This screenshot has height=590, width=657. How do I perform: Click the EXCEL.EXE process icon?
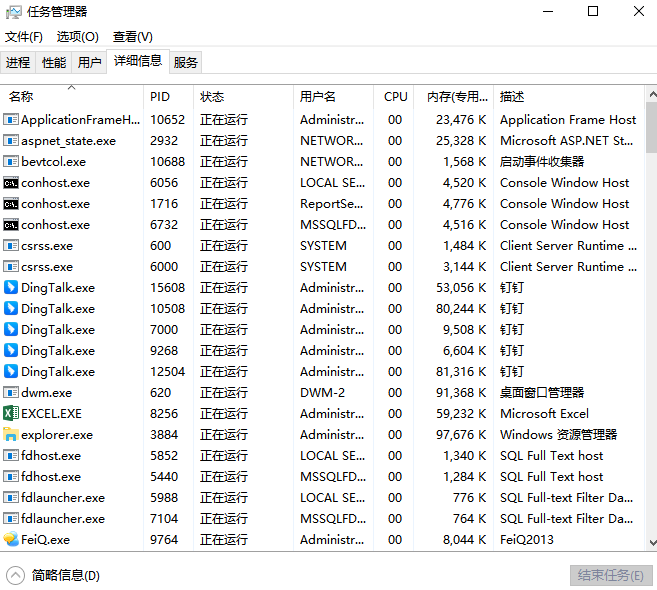[x=11, y=413]
